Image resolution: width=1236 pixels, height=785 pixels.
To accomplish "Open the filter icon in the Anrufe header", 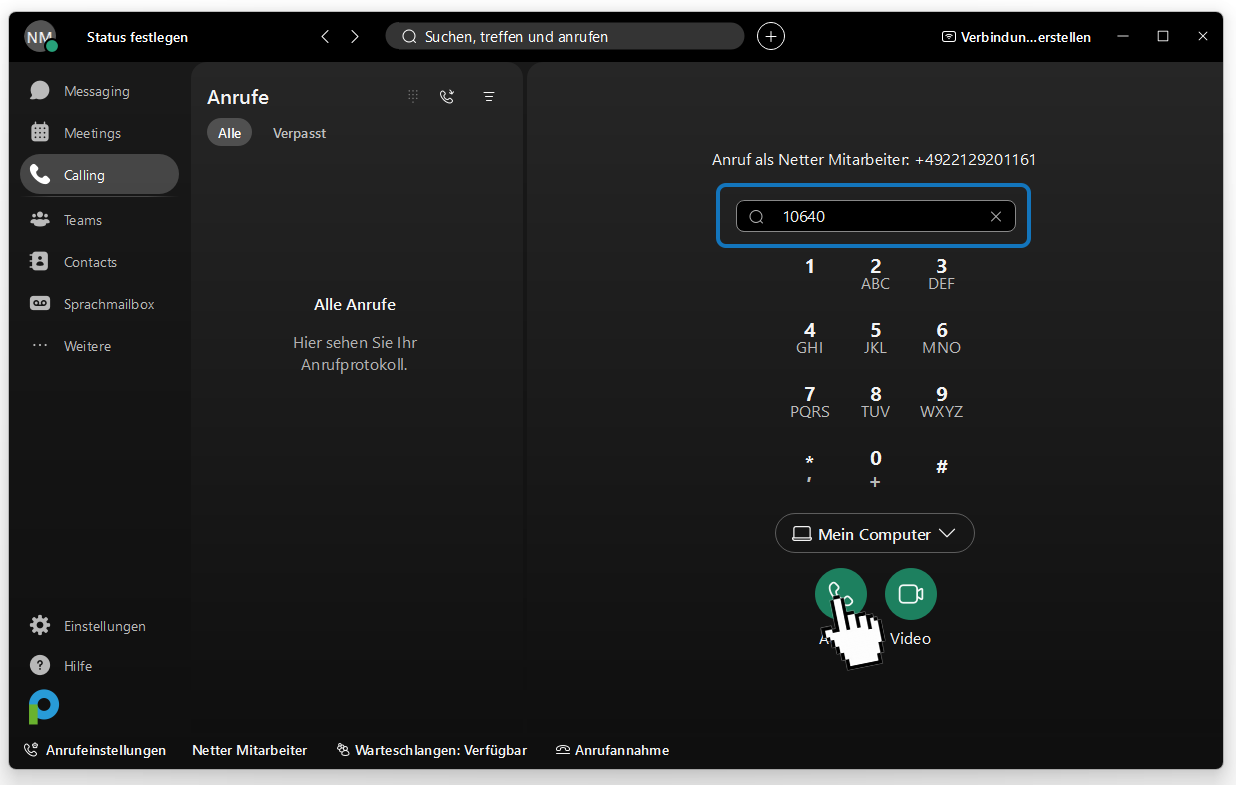I will click(489, 96).
